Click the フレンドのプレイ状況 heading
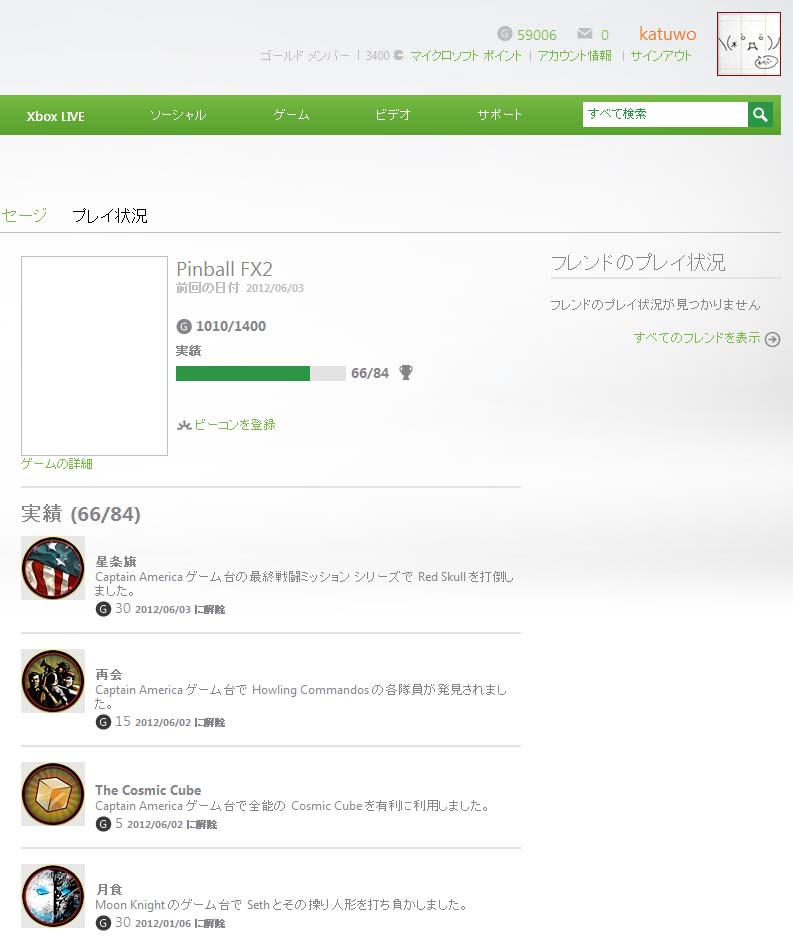Image resolution: width=793 pixels, height=943 pixels. pos(638,262)
